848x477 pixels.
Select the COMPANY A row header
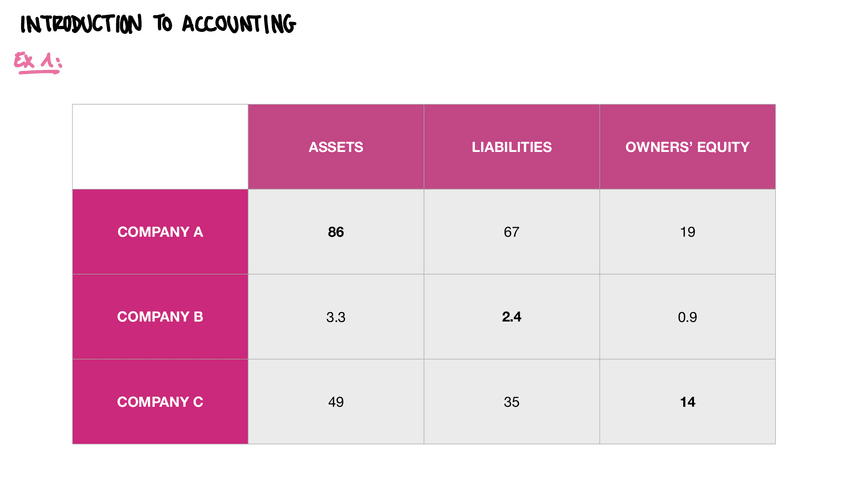tap(160, 232)
